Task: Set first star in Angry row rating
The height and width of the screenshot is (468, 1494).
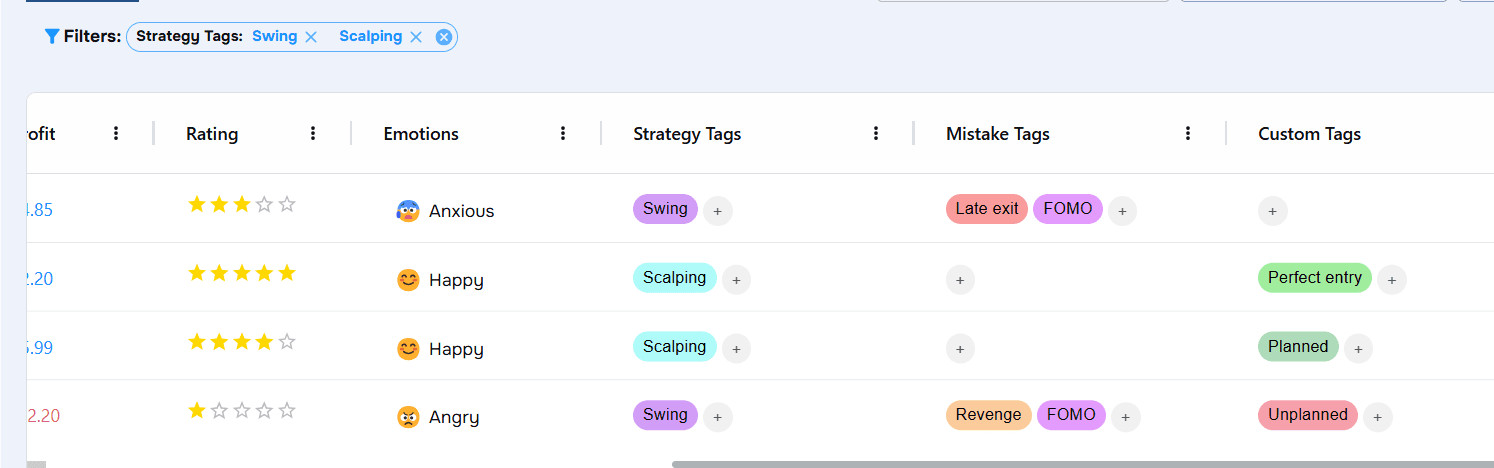Action: click(197, 410)
